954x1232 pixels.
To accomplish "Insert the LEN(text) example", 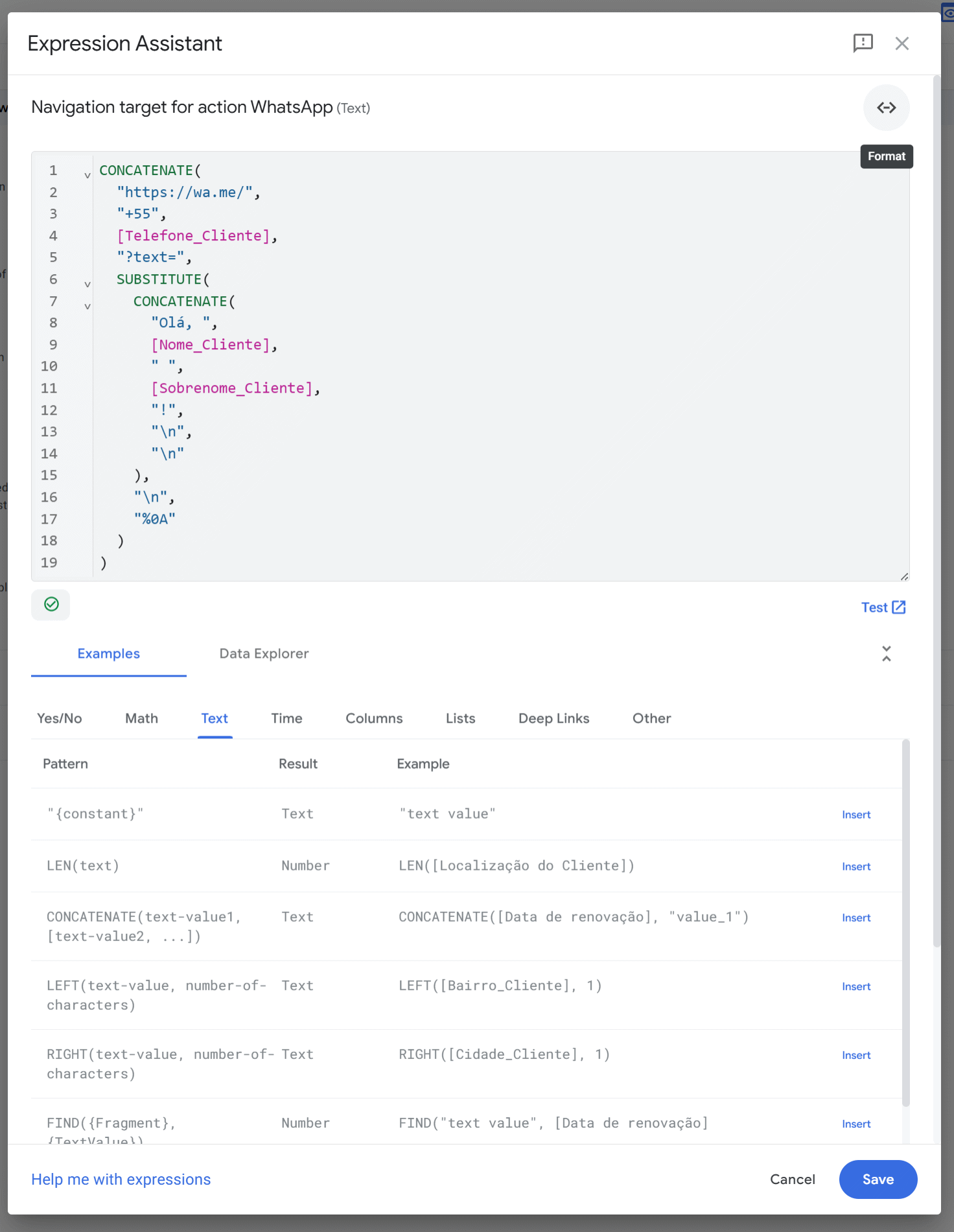I will [x=855, y=866].
